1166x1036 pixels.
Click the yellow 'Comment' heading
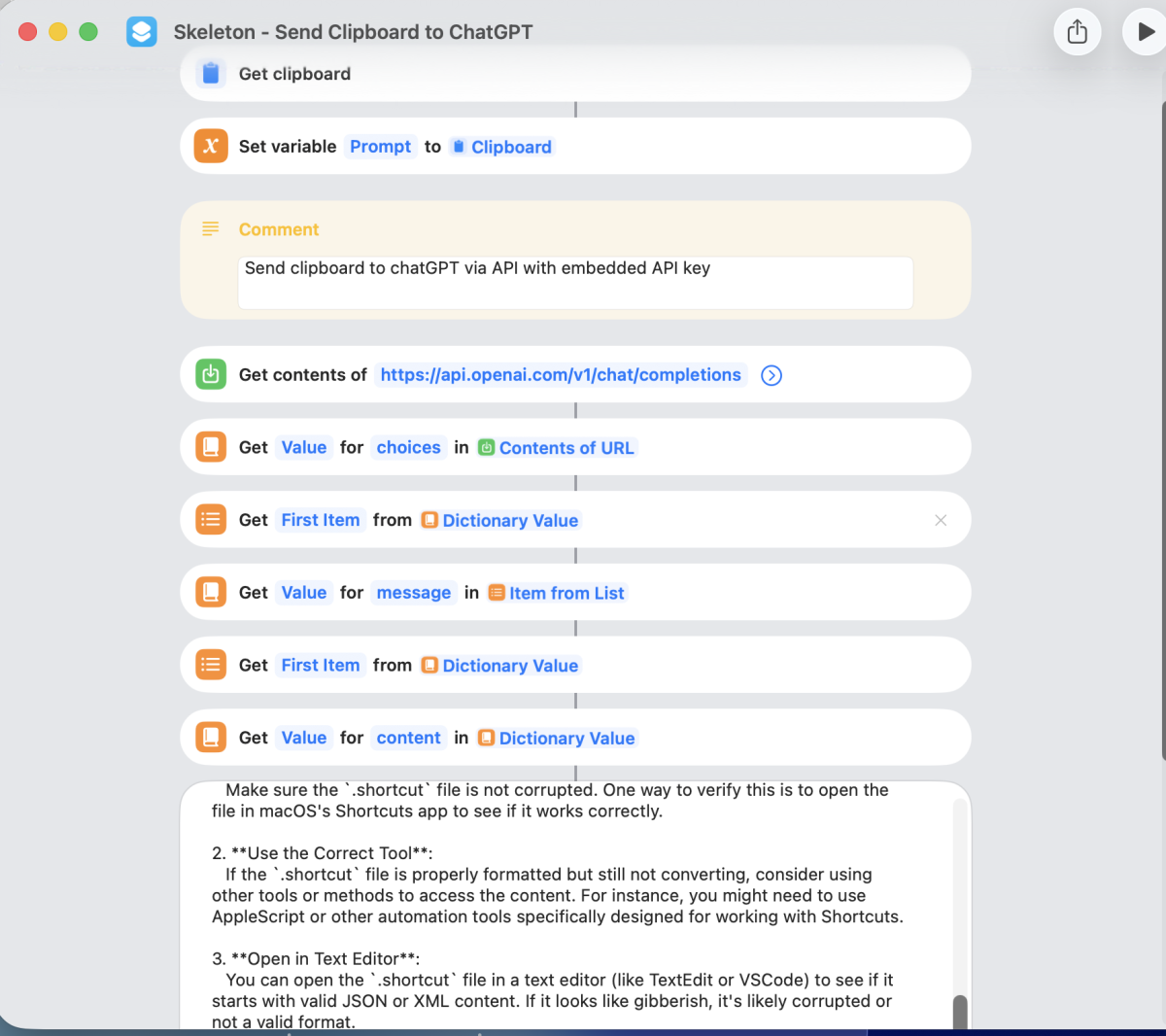click(x=279, y=229)
